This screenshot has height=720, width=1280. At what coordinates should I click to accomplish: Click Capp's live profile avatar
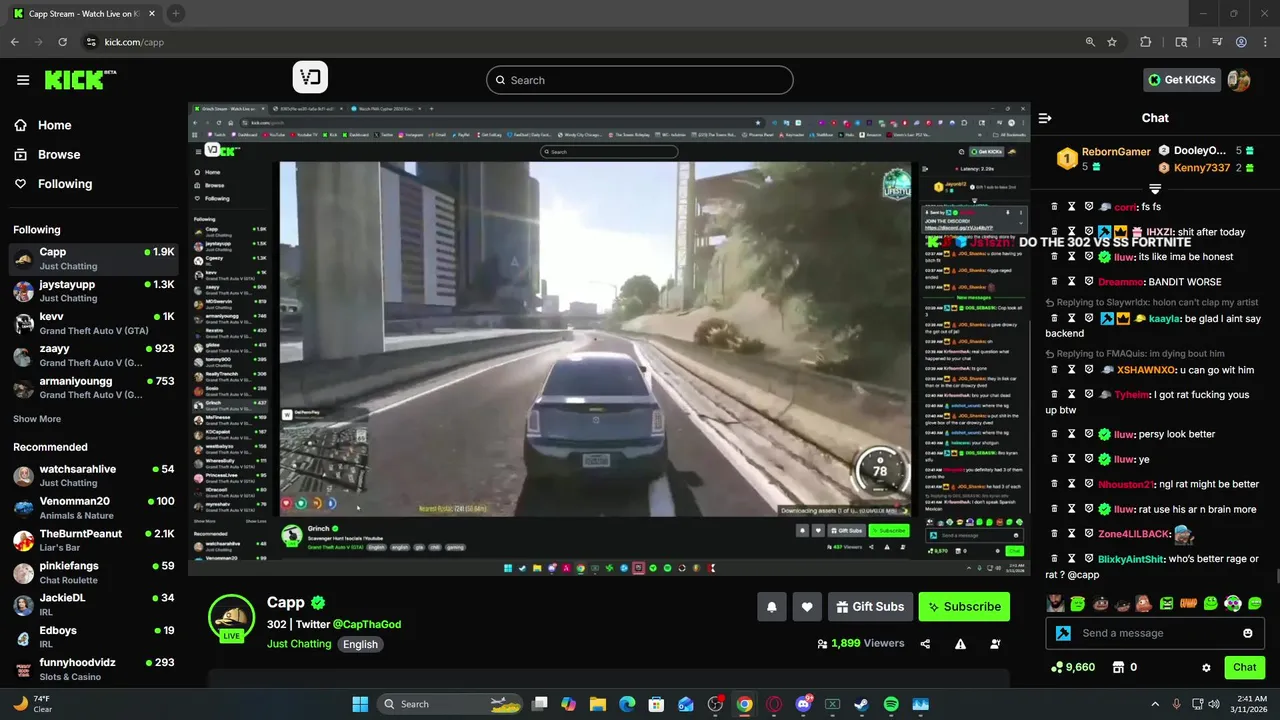(231, 619)
